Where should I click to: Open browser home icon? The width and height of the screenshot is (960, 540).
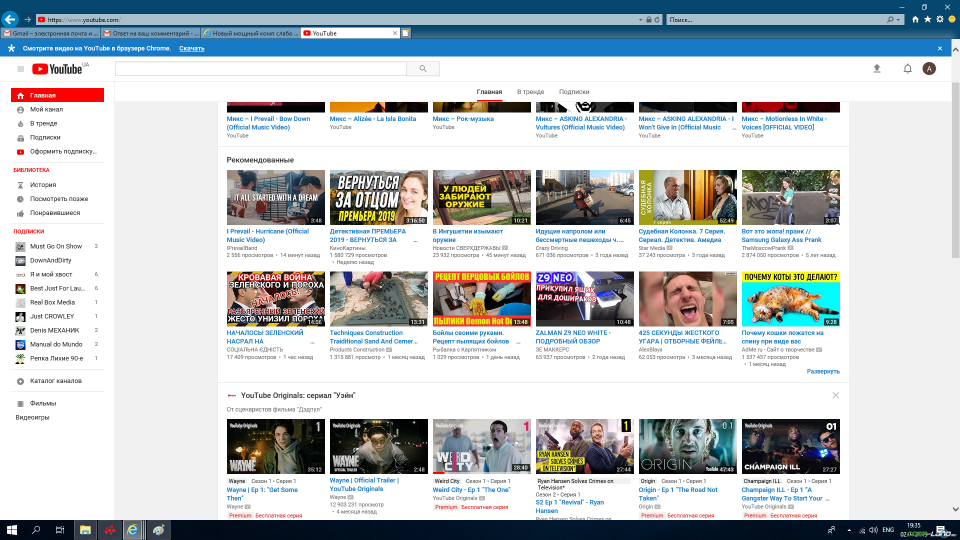(x=915, y=20)
